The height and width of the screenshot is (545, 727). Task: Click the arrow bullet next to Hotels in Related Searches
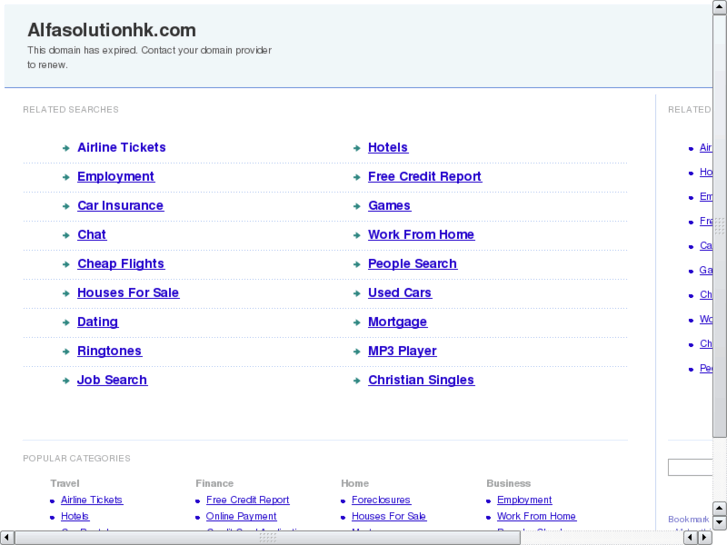coord(356,148)
